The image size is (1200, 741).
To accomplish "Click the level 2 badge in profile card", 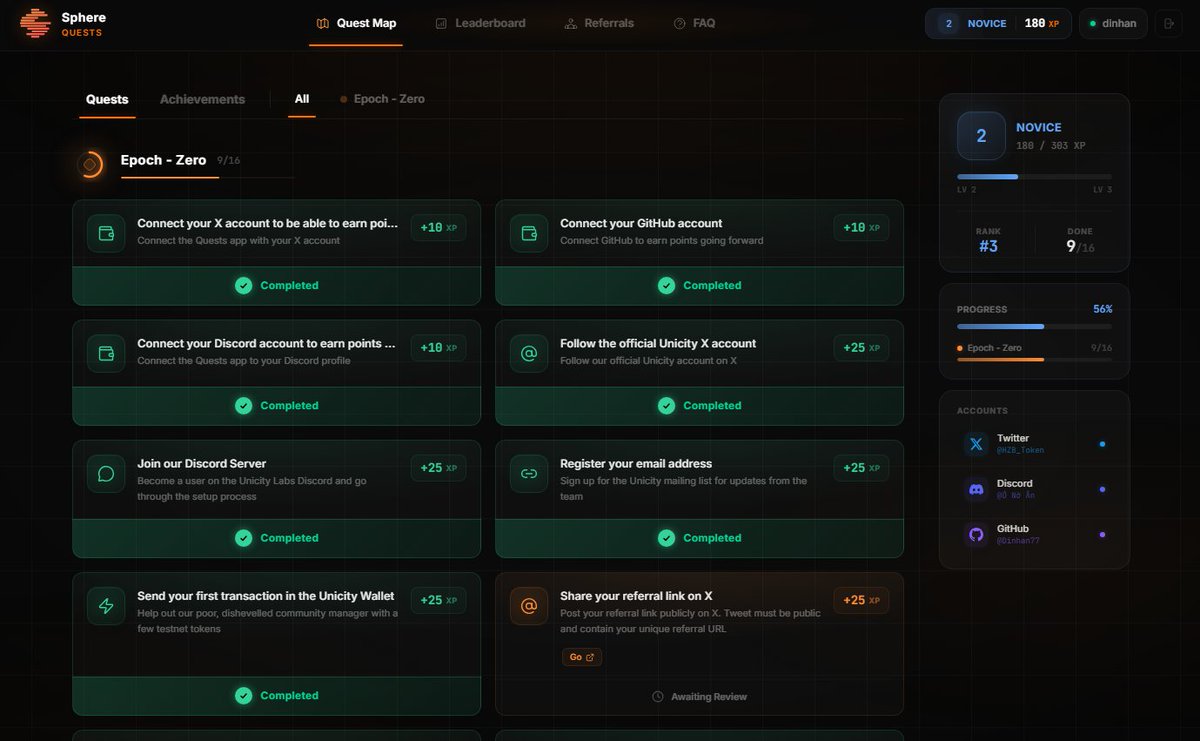I will pos(981,136).
